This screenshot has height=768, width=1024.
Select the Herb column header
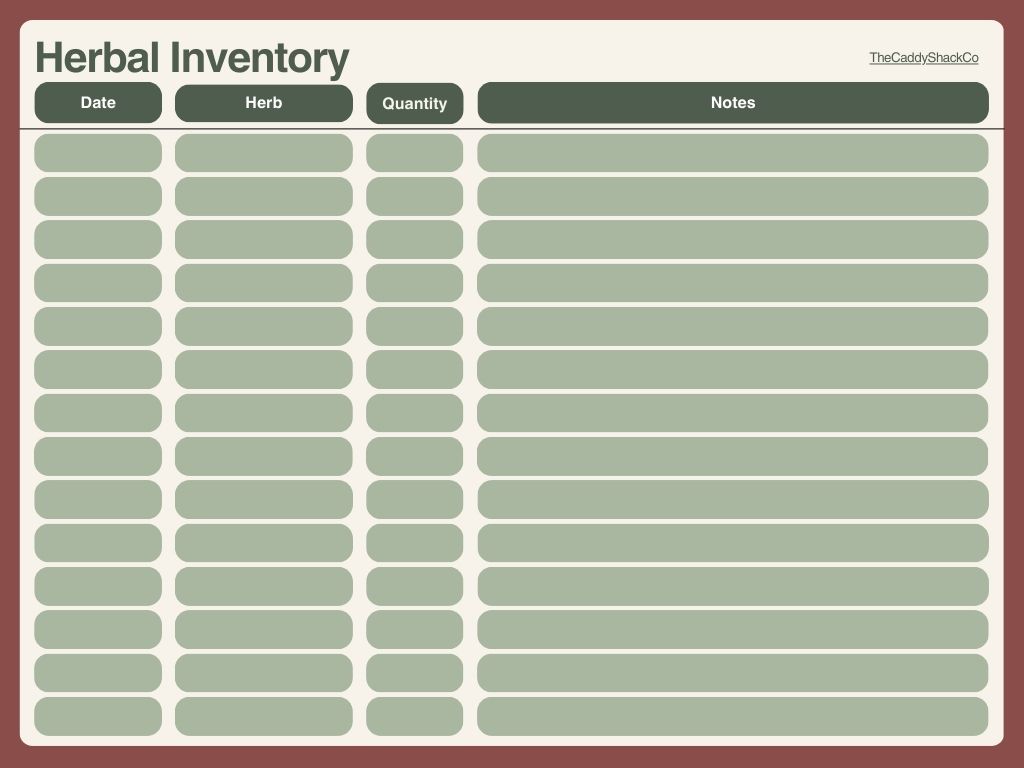tap(264, 103)
